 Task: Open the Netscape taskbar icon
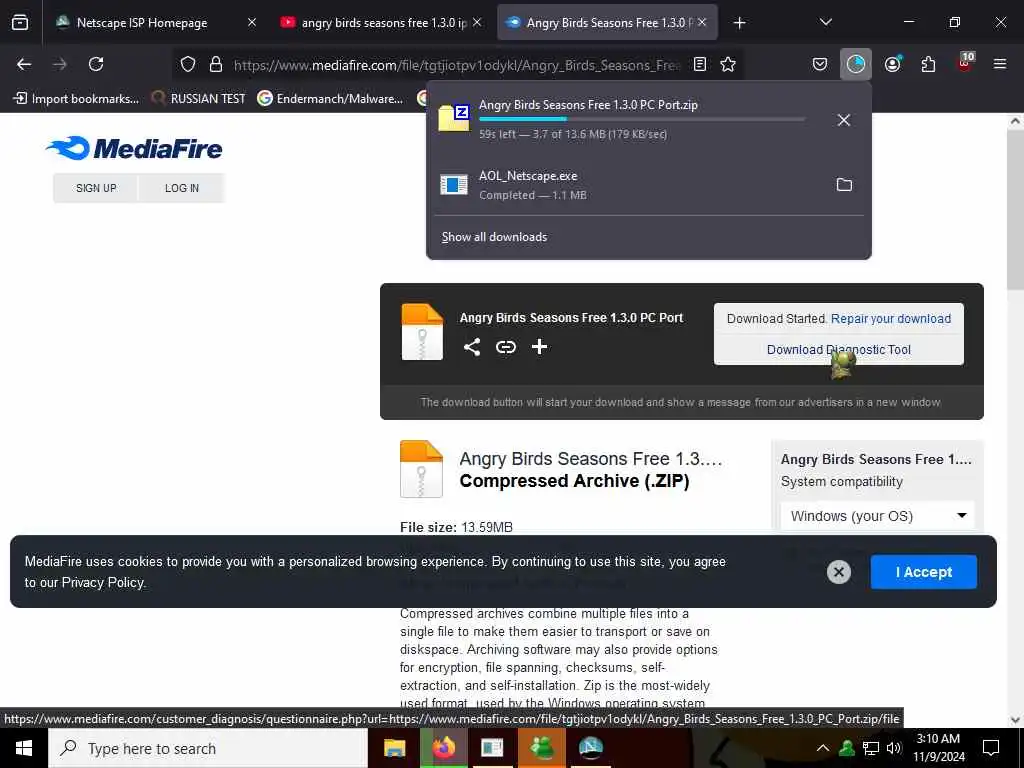tap(590, 748)
